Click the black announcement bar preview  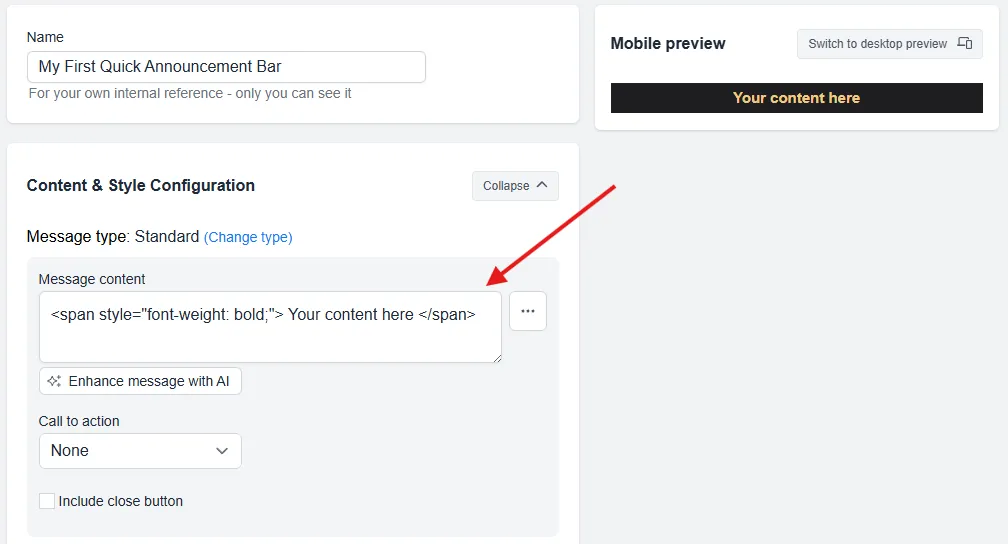click(x=796, y=98)
